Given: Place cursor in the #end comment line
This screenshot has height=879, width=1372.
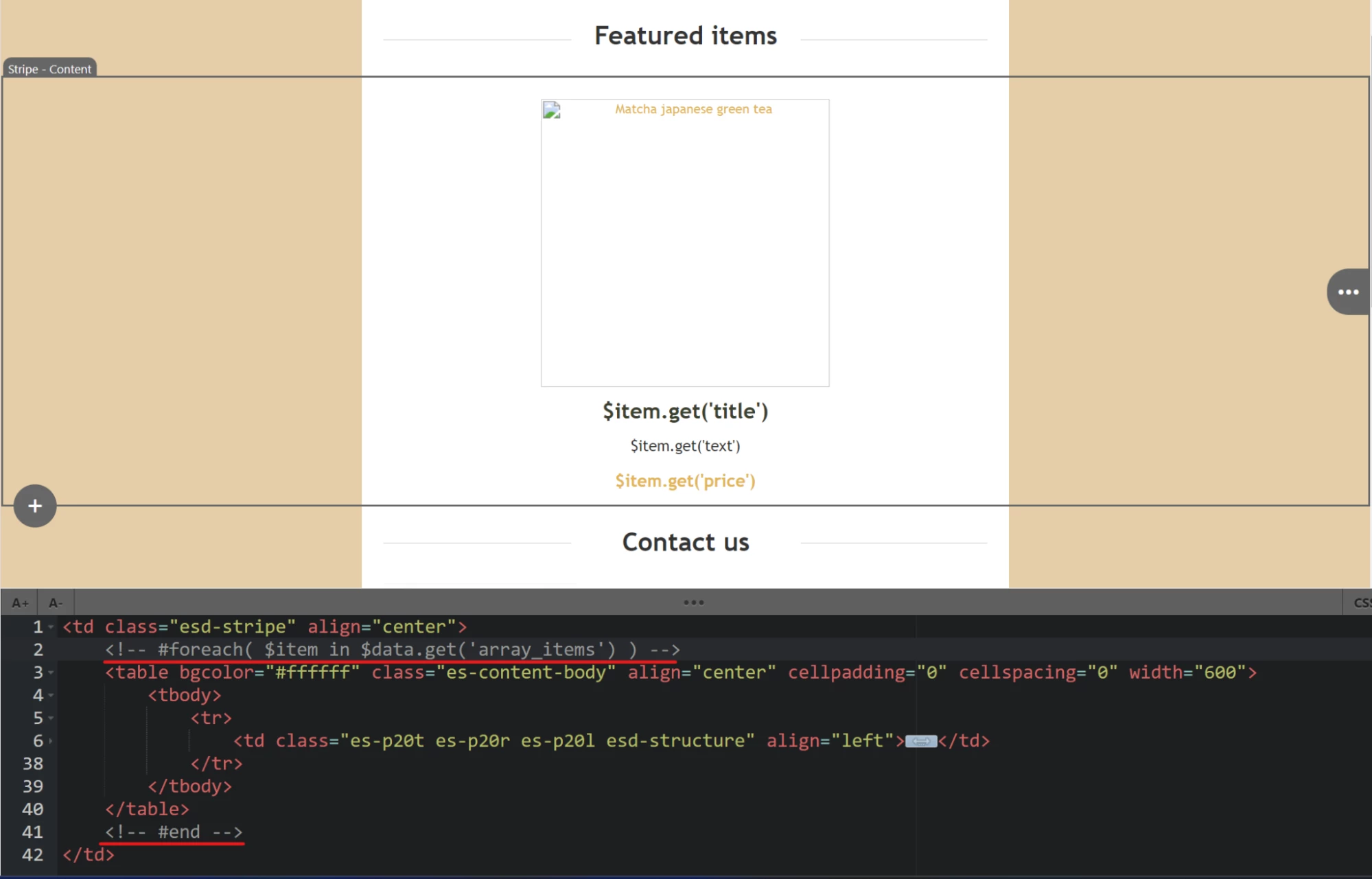Looking at the screenshot, I should [x=174, y=832].
